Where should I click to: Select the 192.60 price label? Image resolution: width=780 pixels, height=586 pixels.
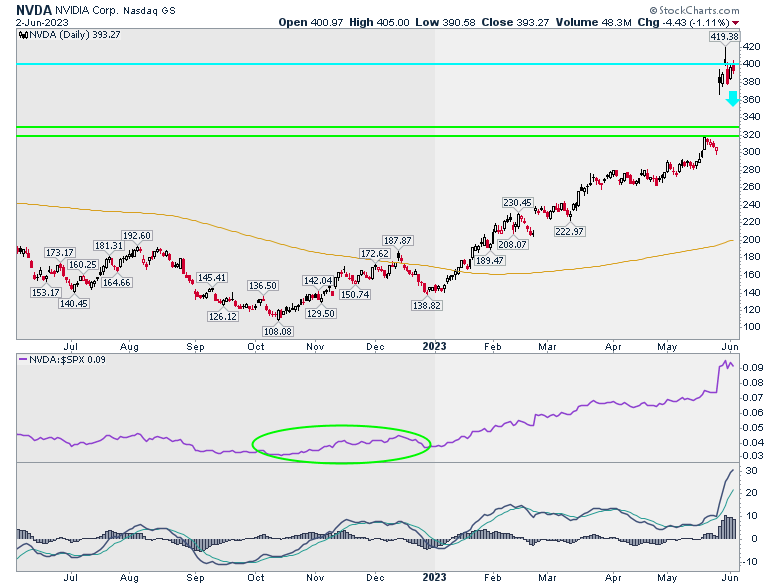pos(136,236)
